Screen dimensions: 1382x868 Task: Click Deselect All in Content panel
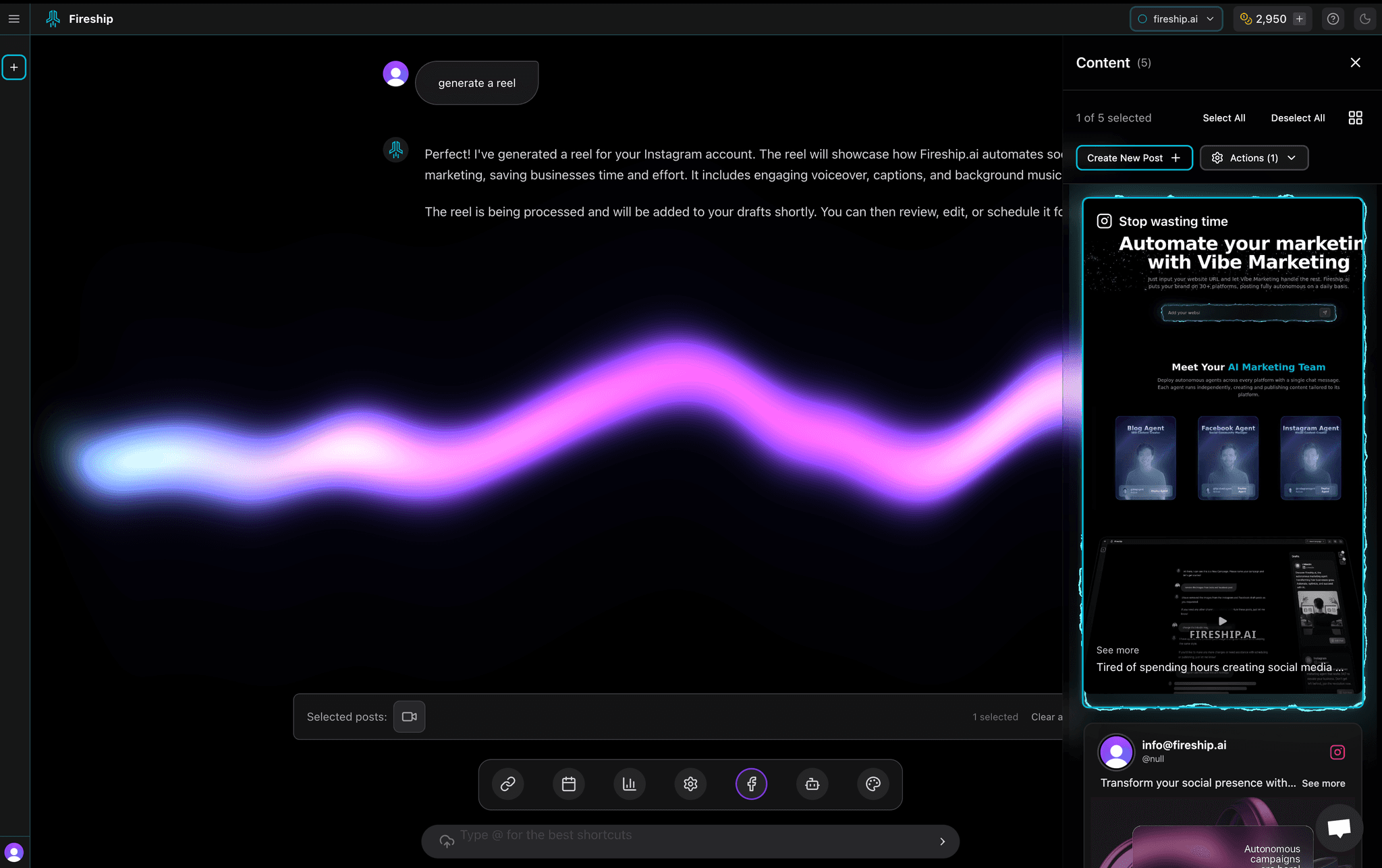pyautogui.click(x=1297, y=118)
